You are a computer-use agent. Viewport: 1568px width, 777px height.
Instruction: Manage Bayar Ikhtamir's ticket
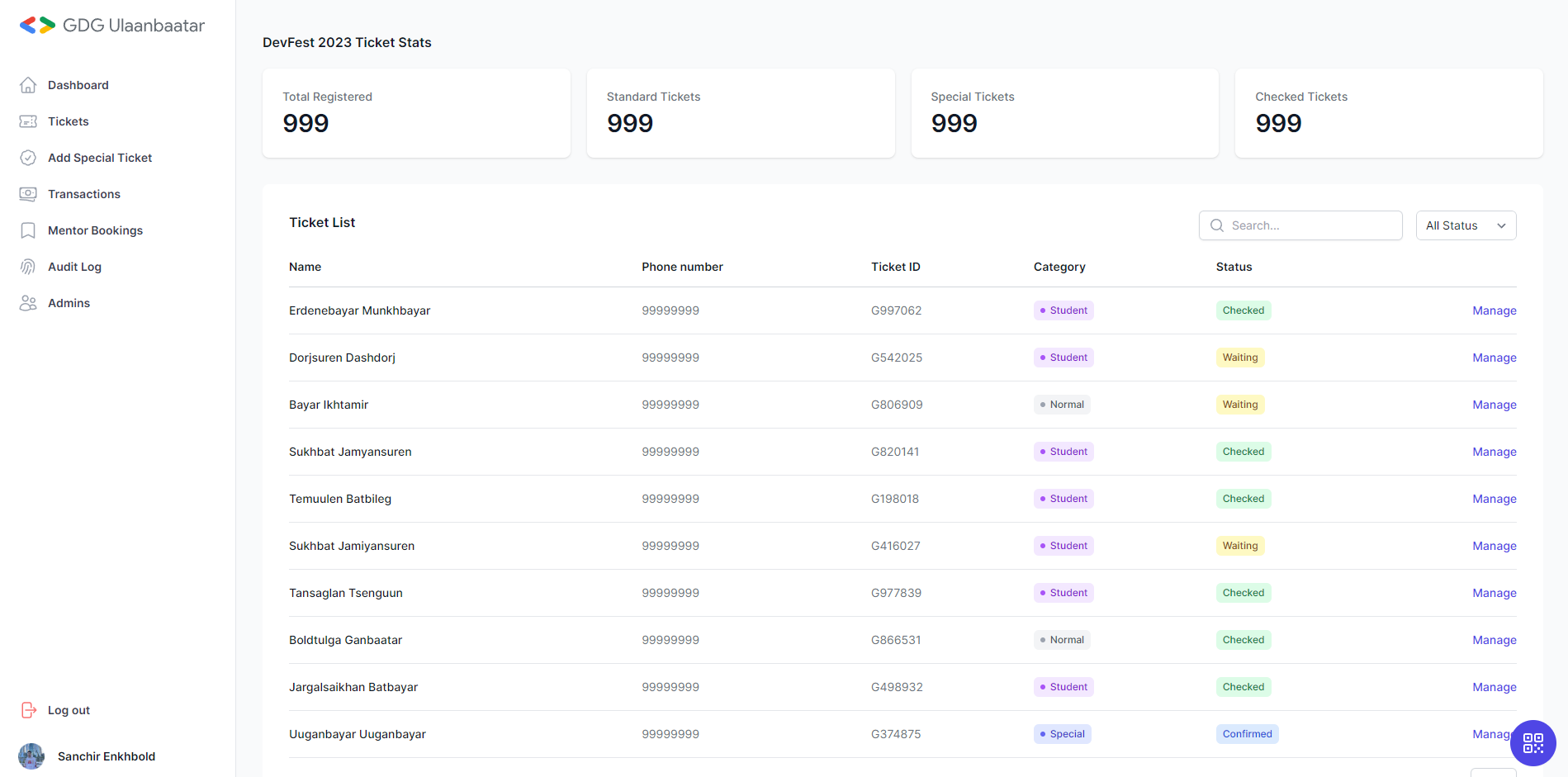pyautogui.click(x=1494, y=405)
